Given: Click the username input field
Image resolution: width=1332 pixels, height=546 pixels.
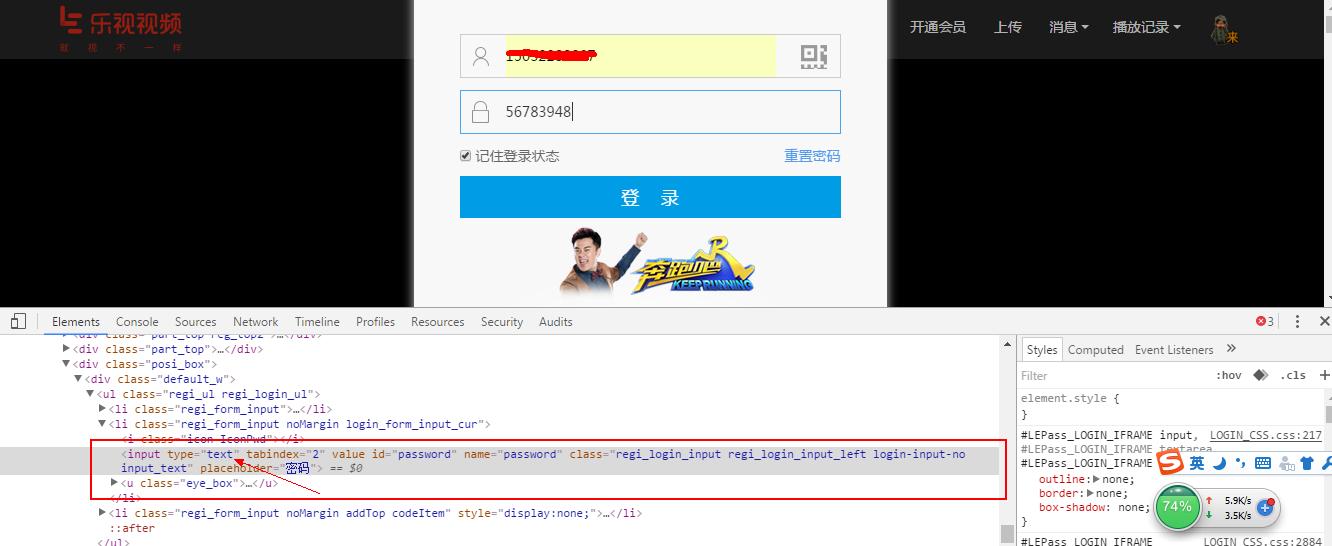Looking at the screenshot, I should click(650, 56).
